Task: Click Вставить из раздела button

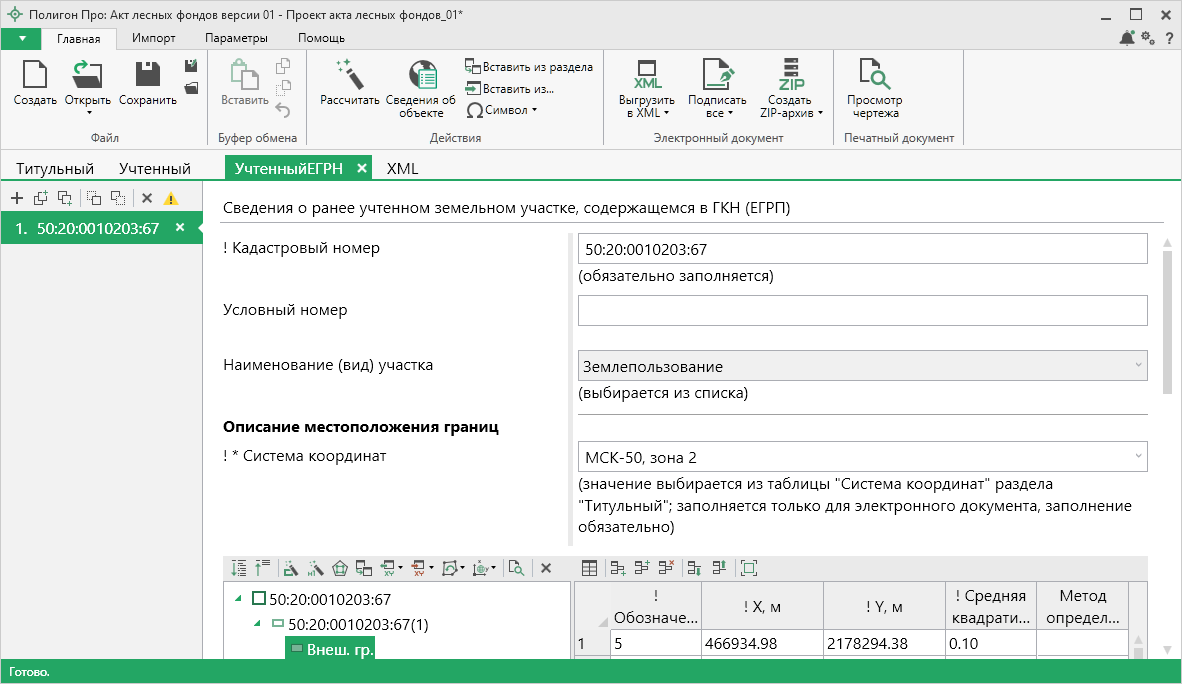Action: 529,67
